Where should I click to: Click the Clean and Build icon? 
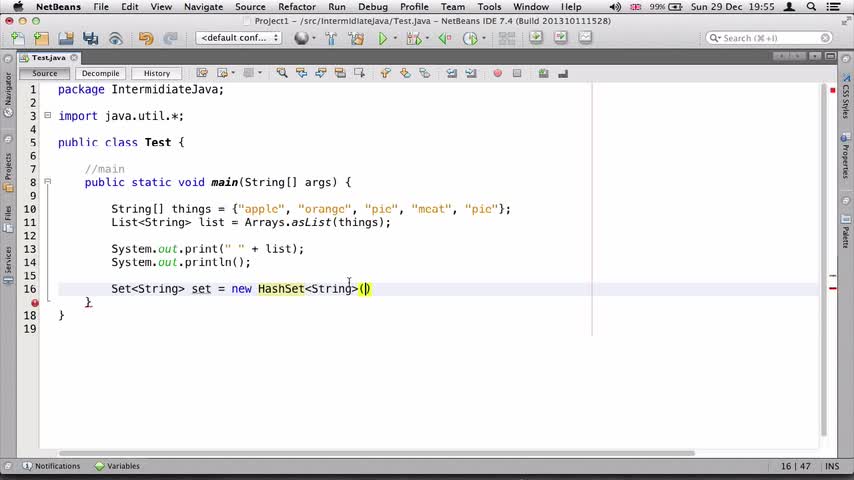(356, 38)
